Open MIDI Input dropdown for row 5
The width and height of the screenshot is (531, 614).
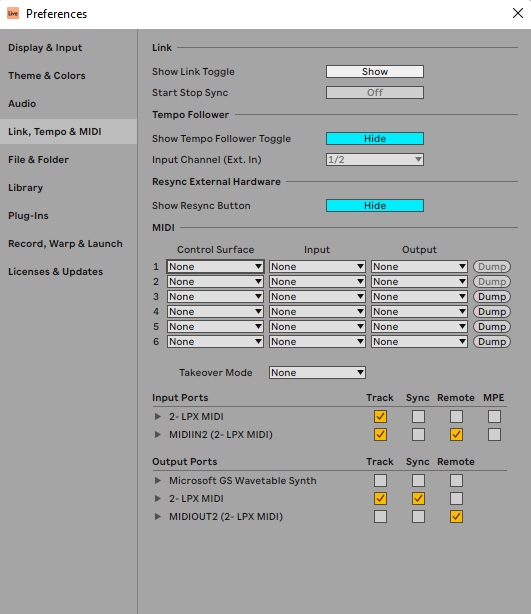pos(317,327)
